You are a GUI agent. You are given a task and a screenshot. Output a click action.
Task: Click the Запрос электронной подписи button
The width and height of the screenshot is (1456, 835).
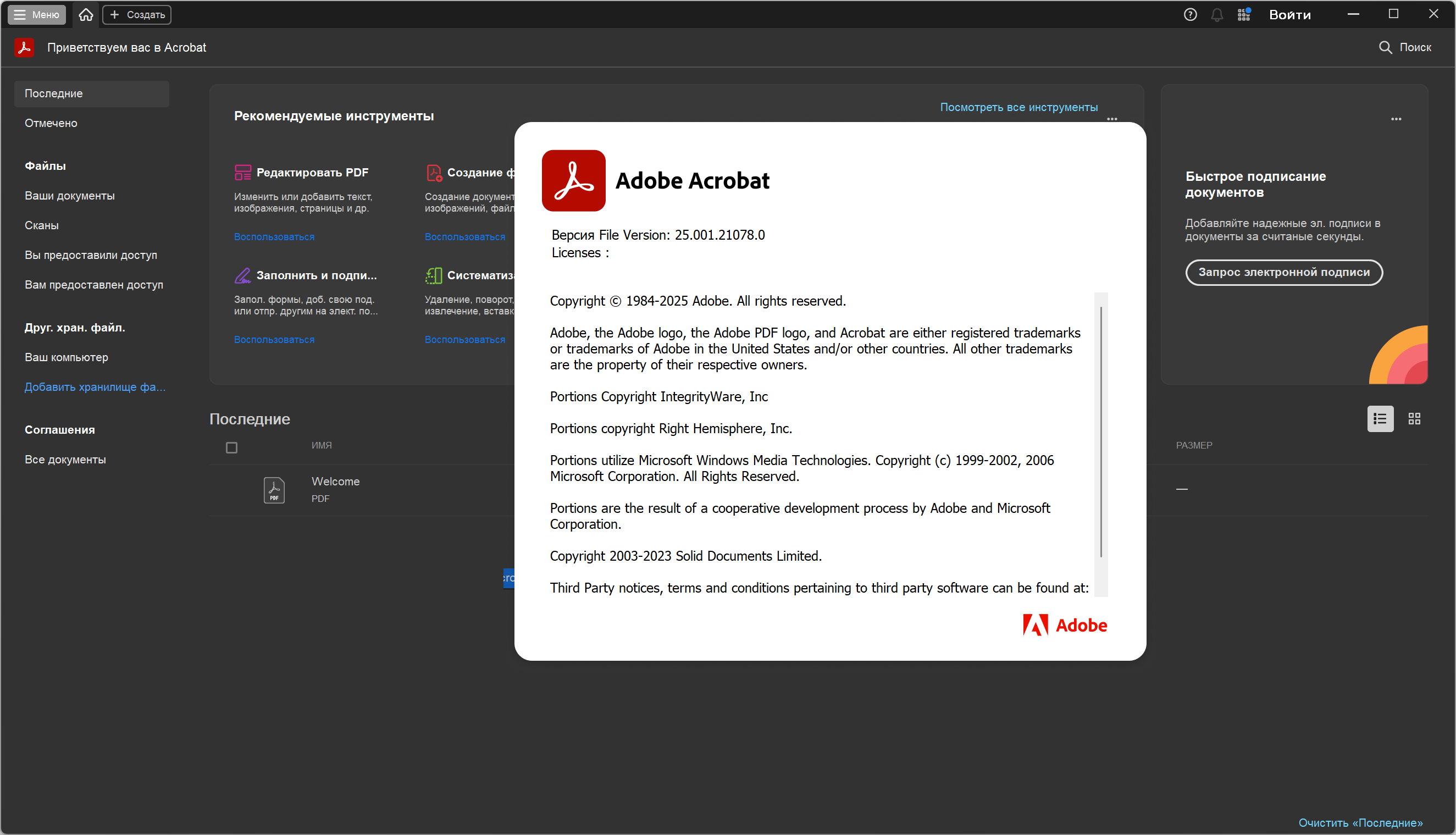click(1283, 272)
